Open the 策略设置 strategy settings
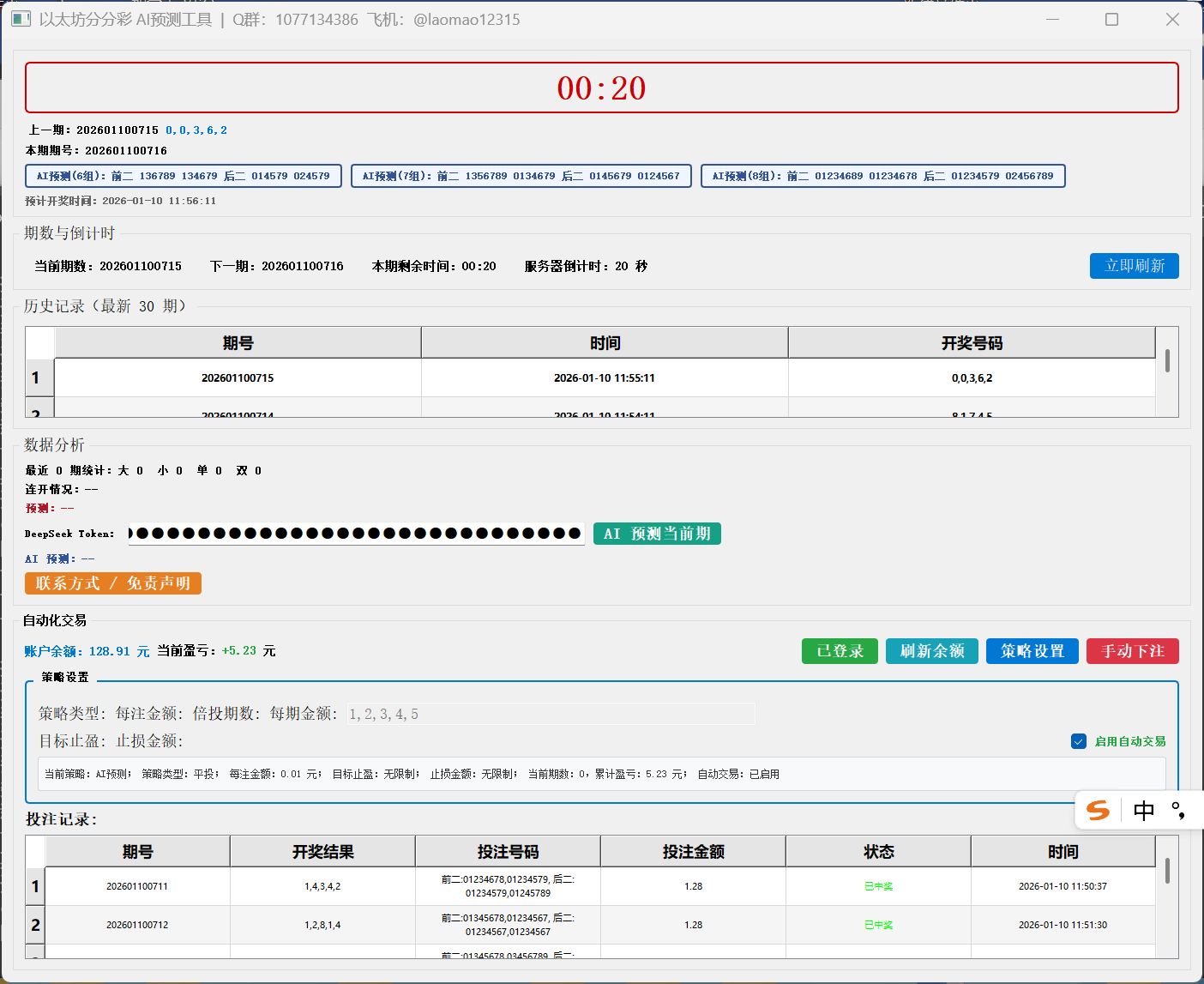Screen dimensions: 1204x984 point(1032,651)
